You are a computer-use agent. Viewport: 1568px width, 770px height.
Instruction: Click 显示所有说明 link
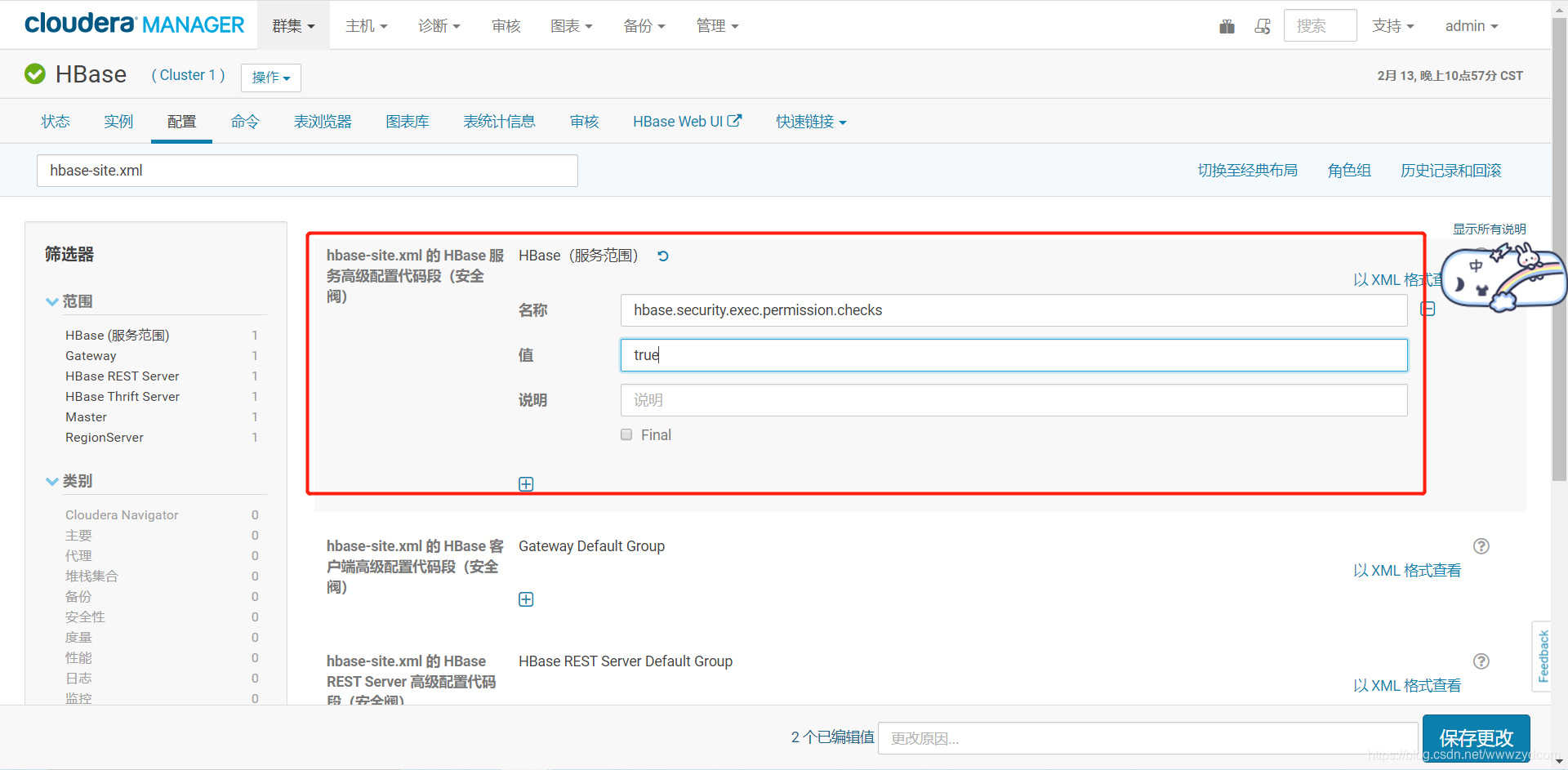click(x=1489, y=229)
